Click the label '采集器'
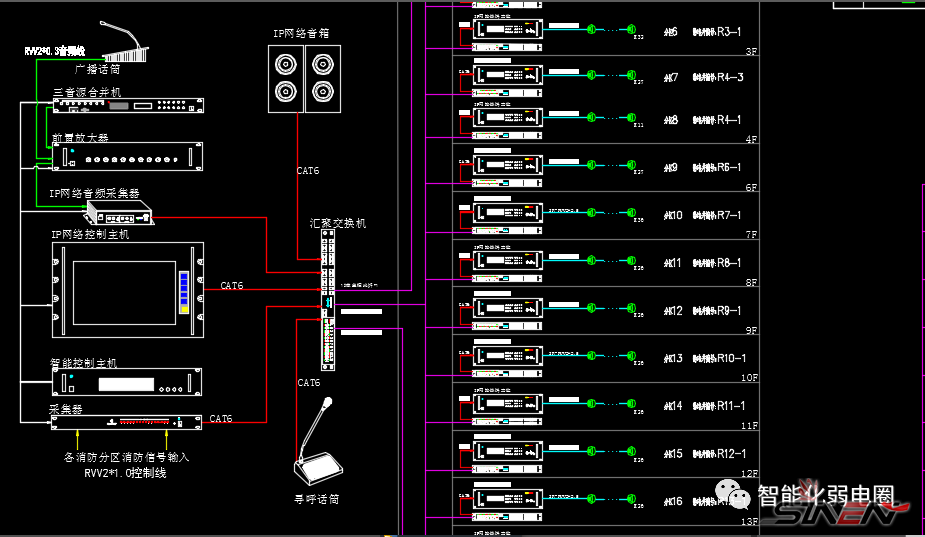The width and height of the screenshot is (925, 537). pyautogui.click(x=65, y=409)
